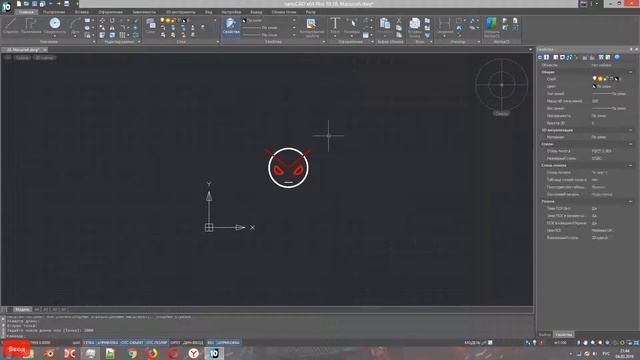This screenshot has height=360, width=640.
Task: Open the Слои layers manager icon
Action: (x=151, y=25)
